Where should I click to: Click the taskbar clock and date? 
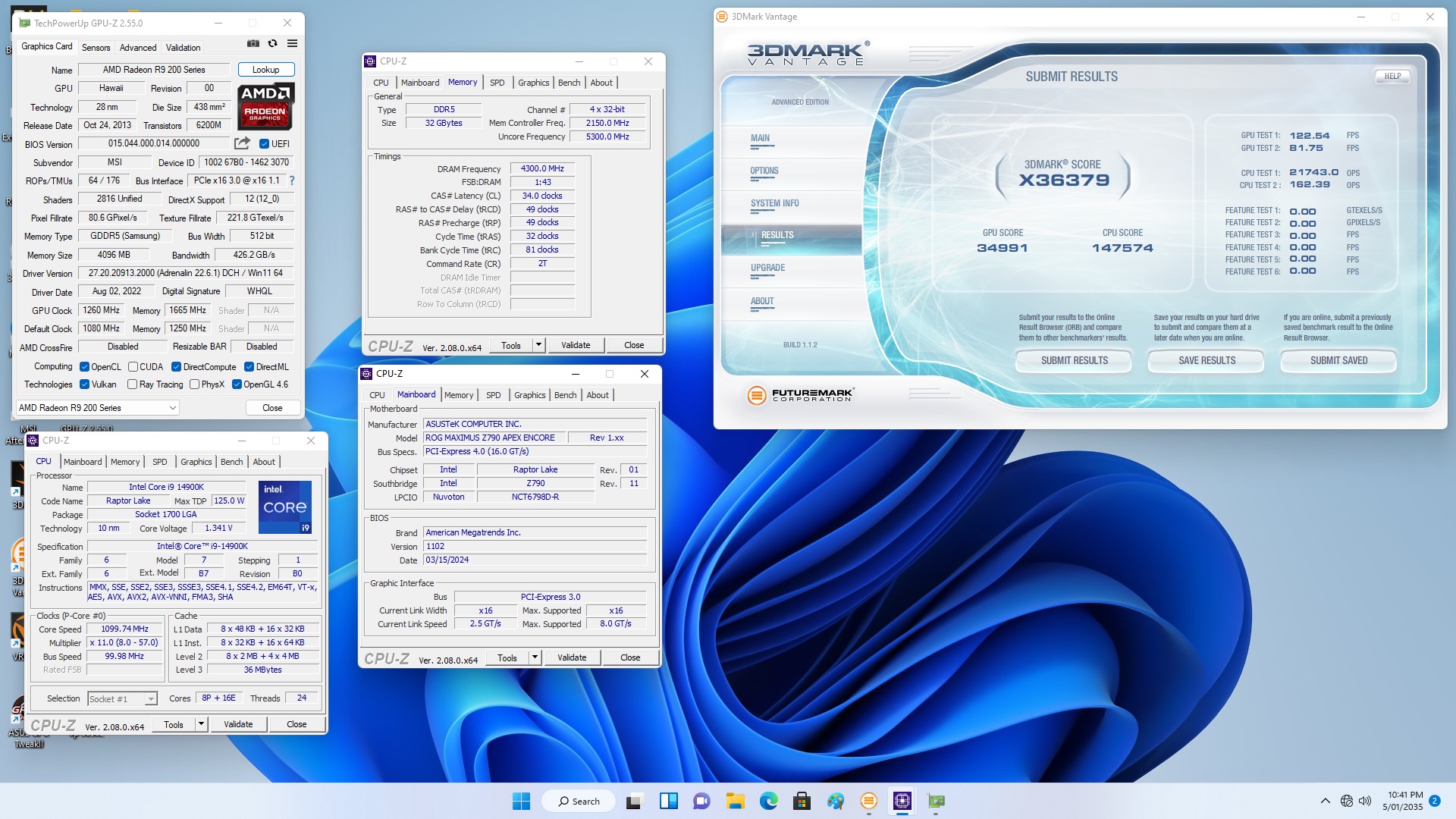(x=1402, y=801)
